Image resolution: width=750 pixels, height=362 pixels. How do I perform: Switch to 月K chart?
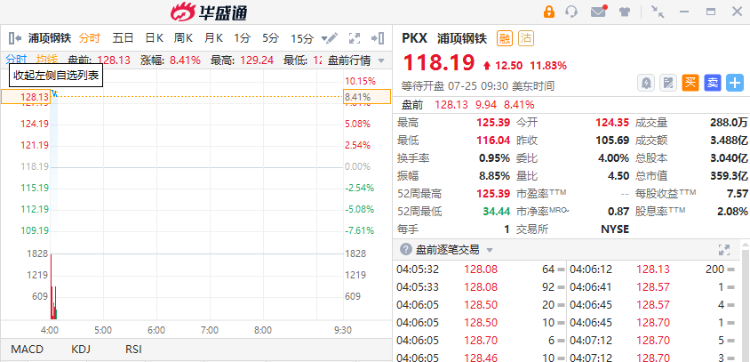(x=213, y=38)
